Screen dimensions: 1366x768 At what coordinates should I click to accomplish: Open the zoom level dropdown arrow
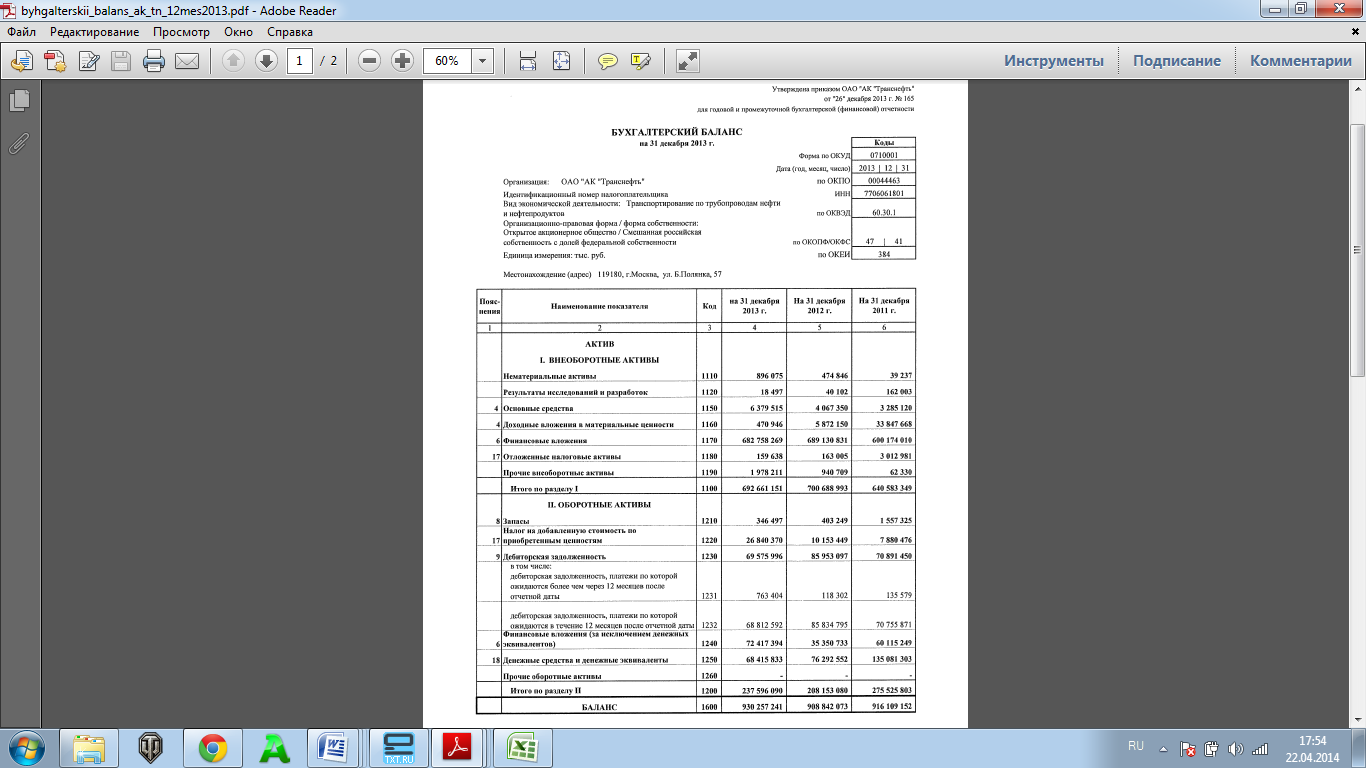483,61
